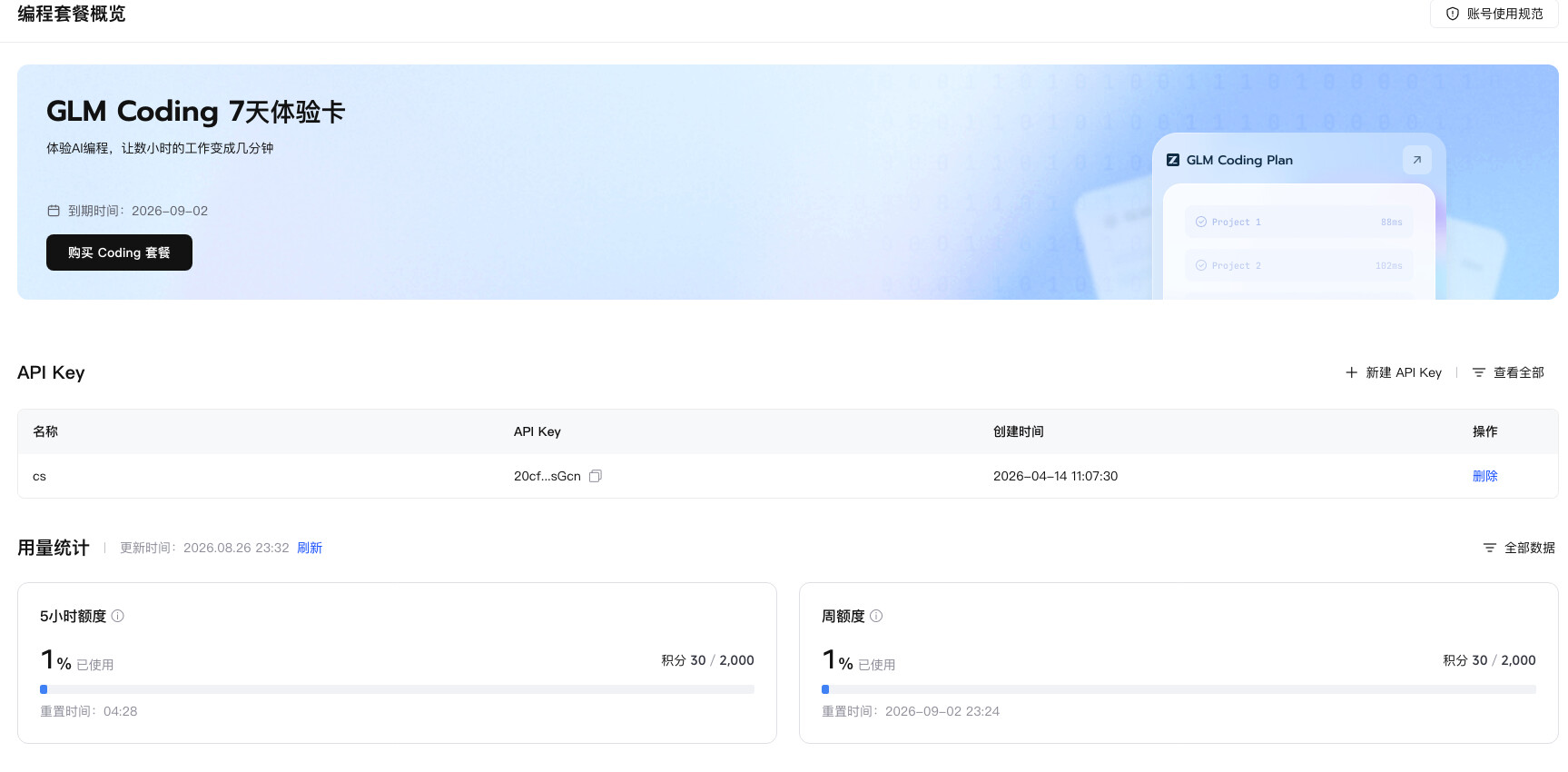
Task: Click the 88ms latency value for Project 1
Action: point(1392,222)
